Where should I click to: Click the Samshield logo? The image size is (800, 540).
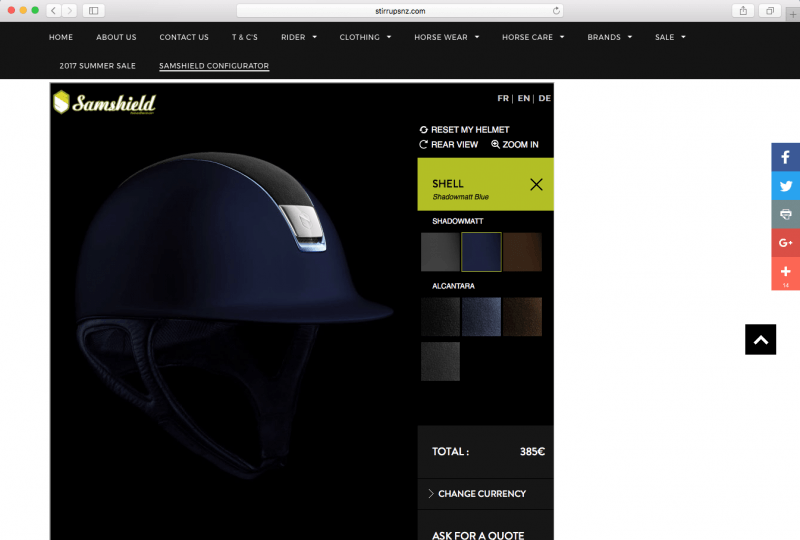click(105, 103)
